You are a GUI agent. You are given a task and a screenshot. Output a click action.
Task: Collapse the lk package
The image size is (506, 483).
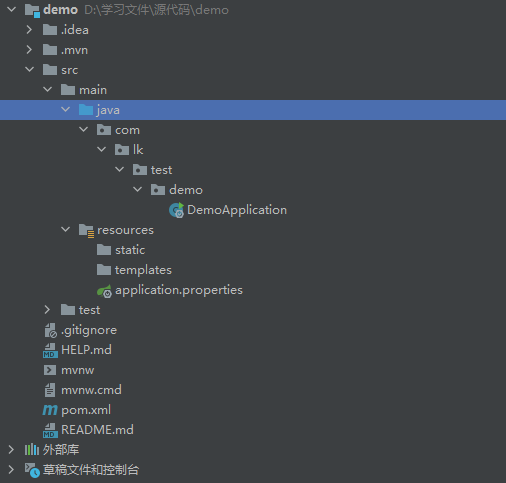tap(102, 150)
